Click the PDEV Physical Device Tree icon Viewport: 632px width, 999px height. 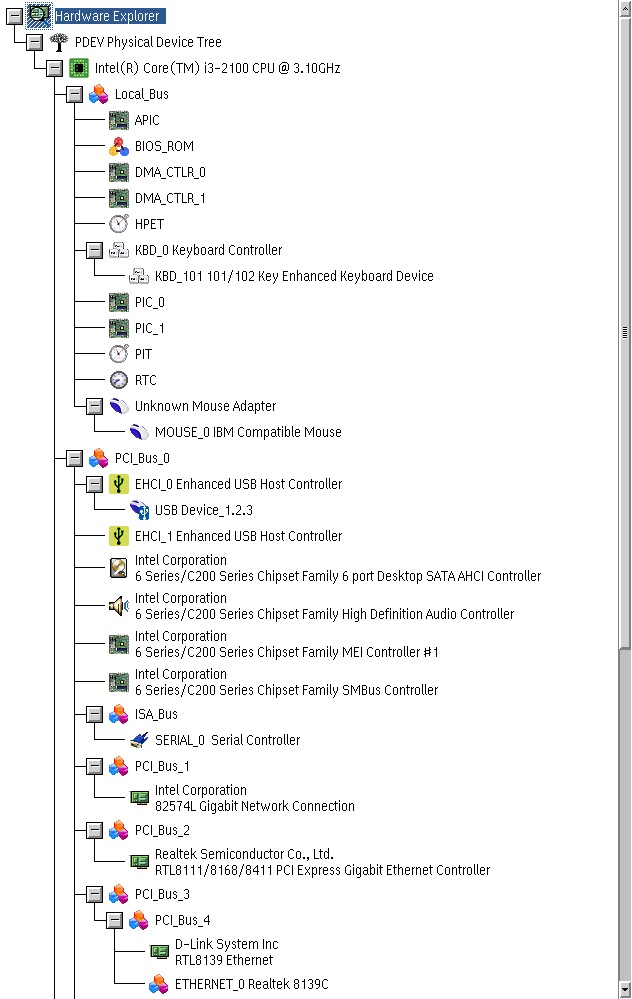(x=59, y=42)
